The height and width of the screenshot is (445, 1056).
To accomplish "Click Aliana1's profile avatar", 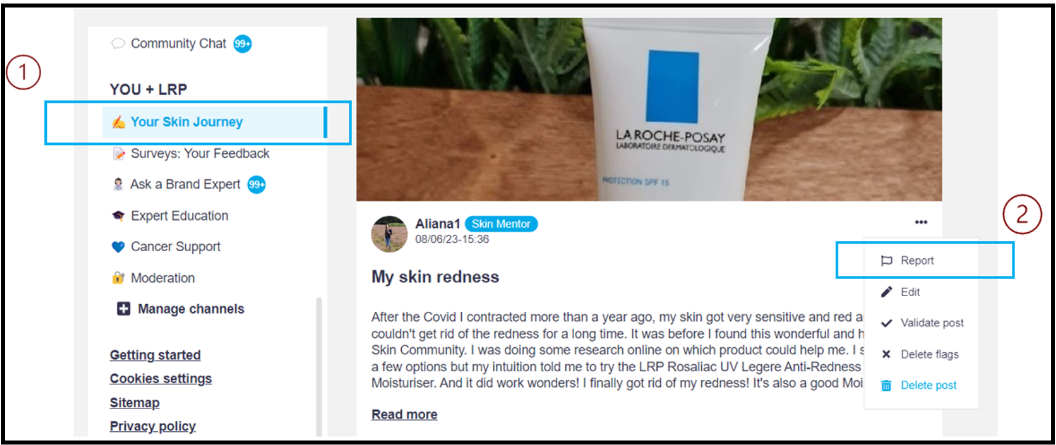I will point(389,234).
